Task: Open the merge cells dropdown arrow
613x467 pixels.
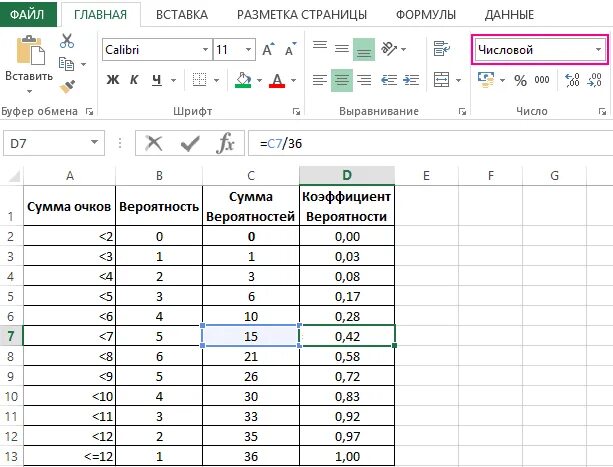Action: pos(458,80)
